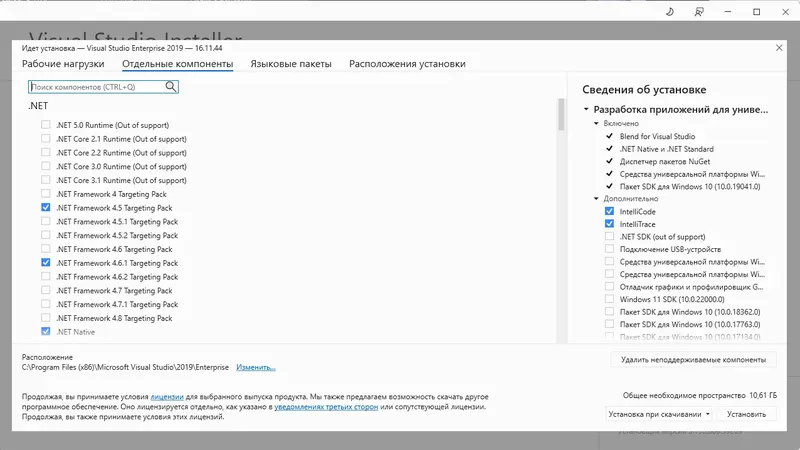Viewport: 800px width, 450px height.
Task: Enable Подключение USB-устройств option
Action: 609,248
